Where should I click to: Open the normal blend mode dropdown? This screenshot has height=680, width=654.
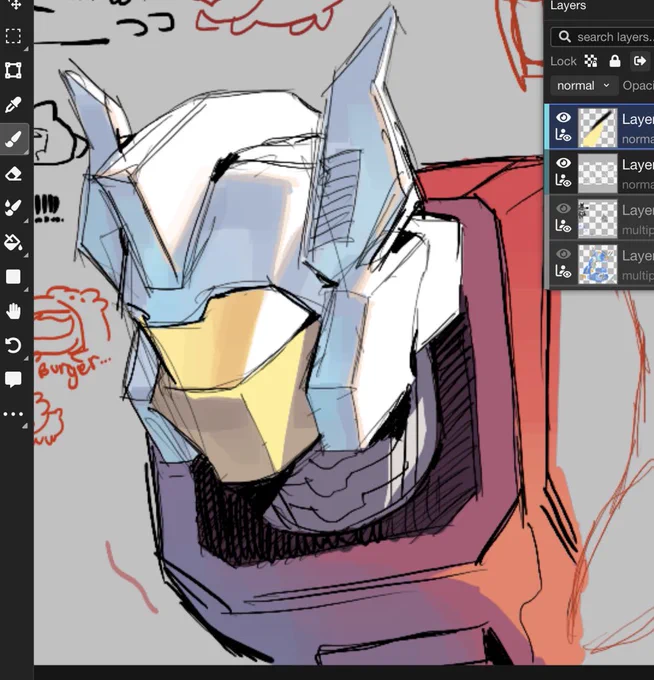(582, 85)
